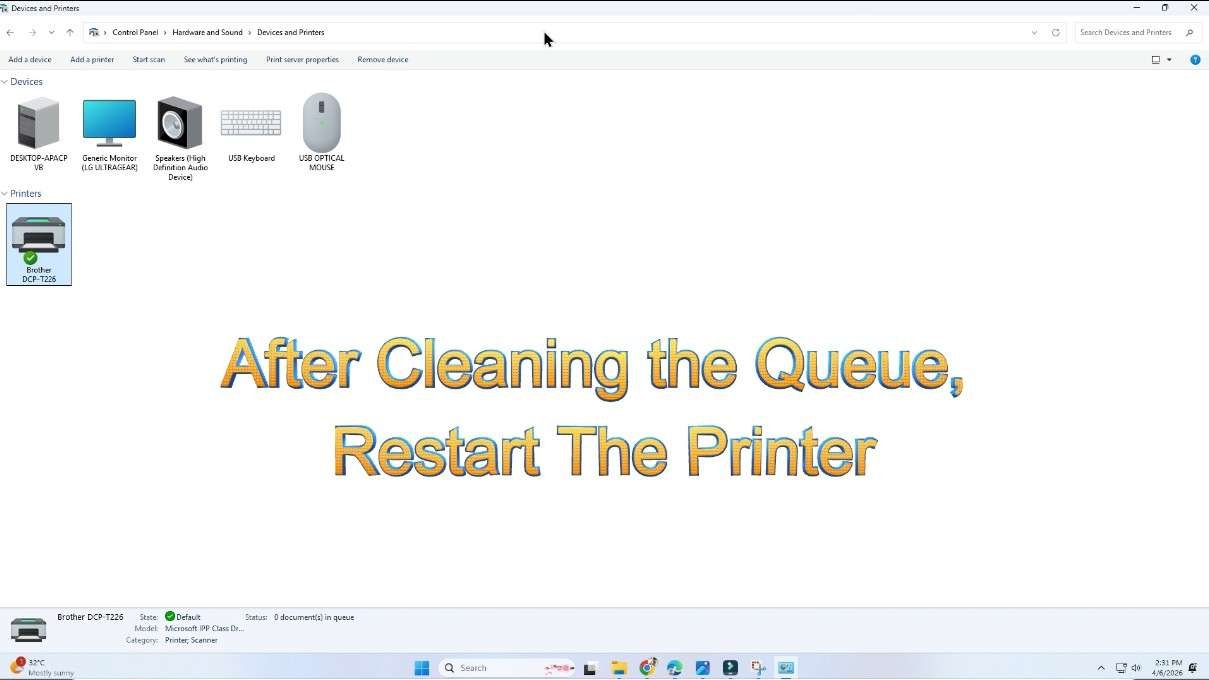Click the address bar root location icon
The image size is (1209, 680).
tap(94, 32)
